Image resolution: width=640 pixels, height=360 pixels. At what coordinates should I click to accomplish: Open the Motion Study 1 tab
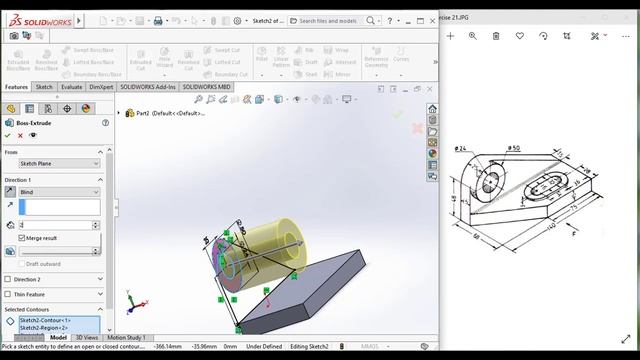pyautogui.click(x=126, y=338)
